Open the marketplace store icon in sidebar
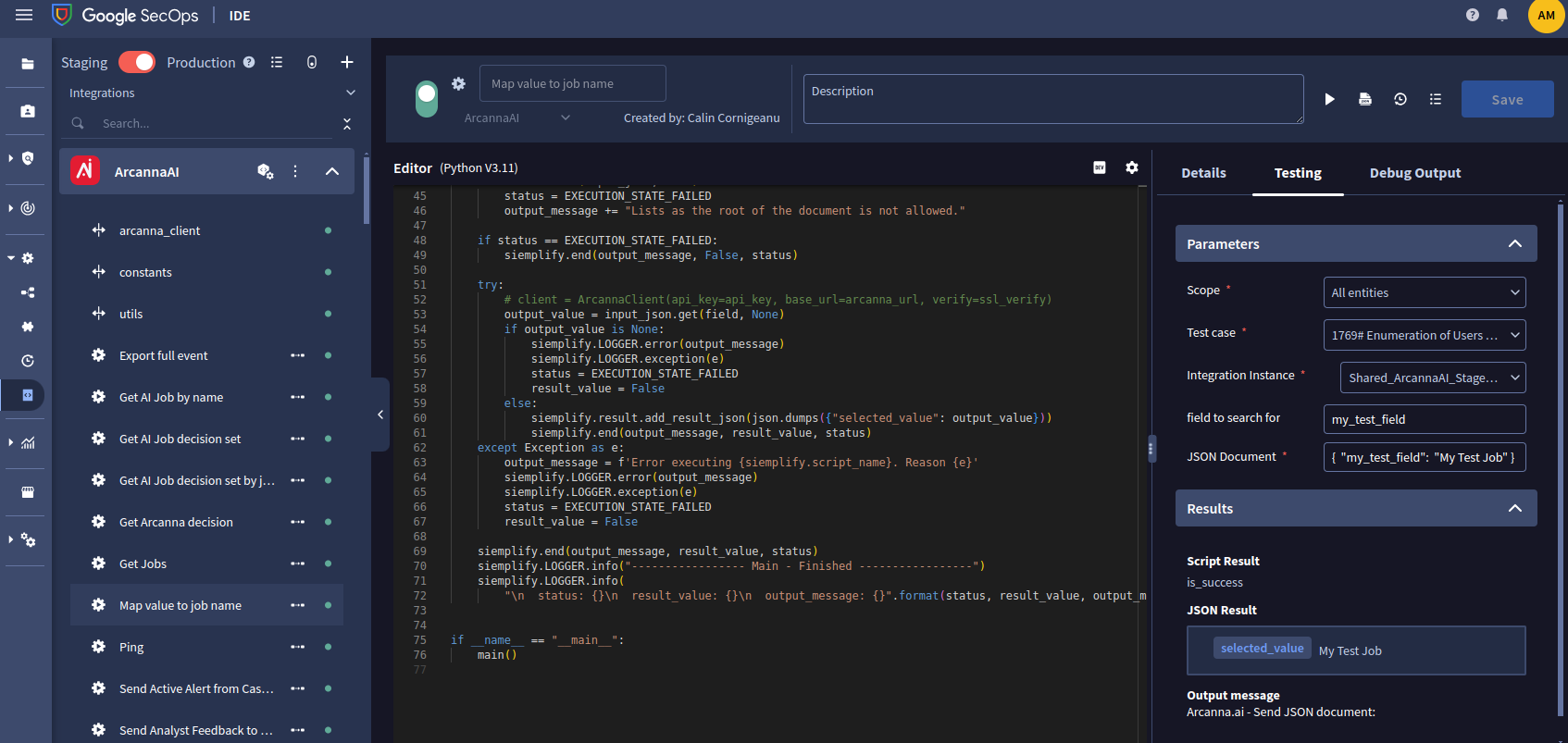Screen dimensions: 1568x743 tap(28, 492)
